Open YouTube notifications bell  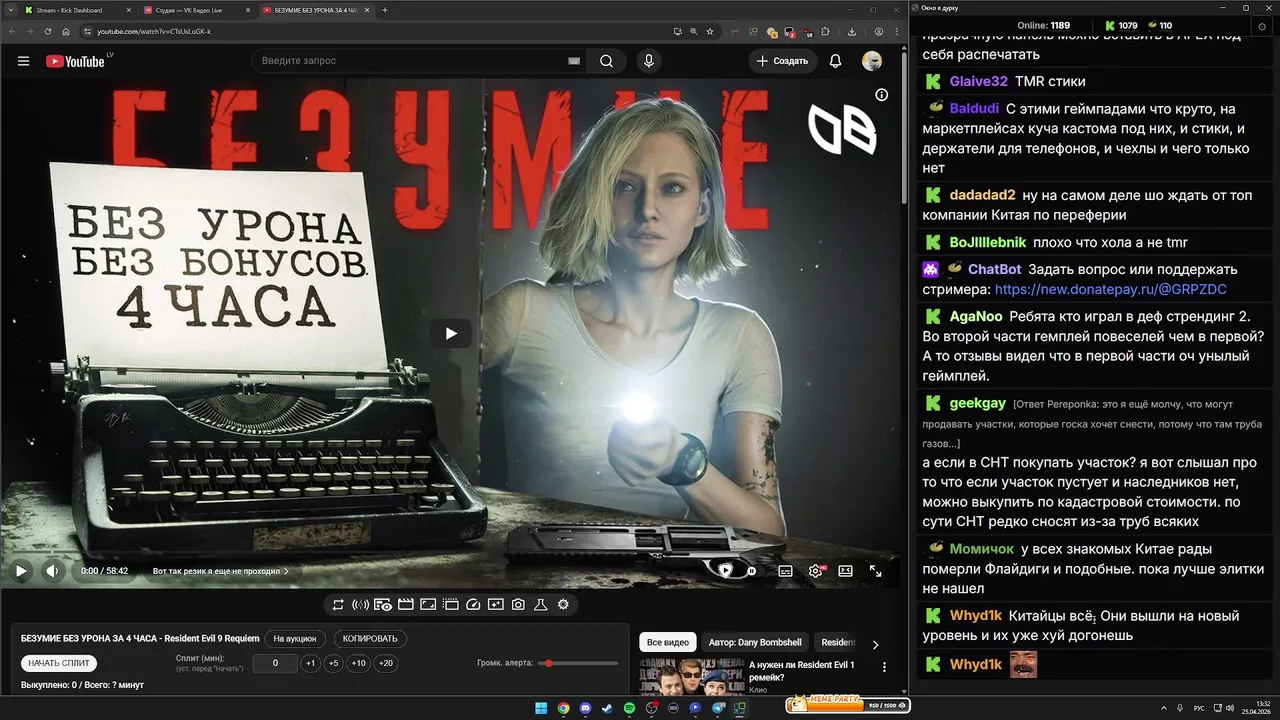[x=835, y=61]
